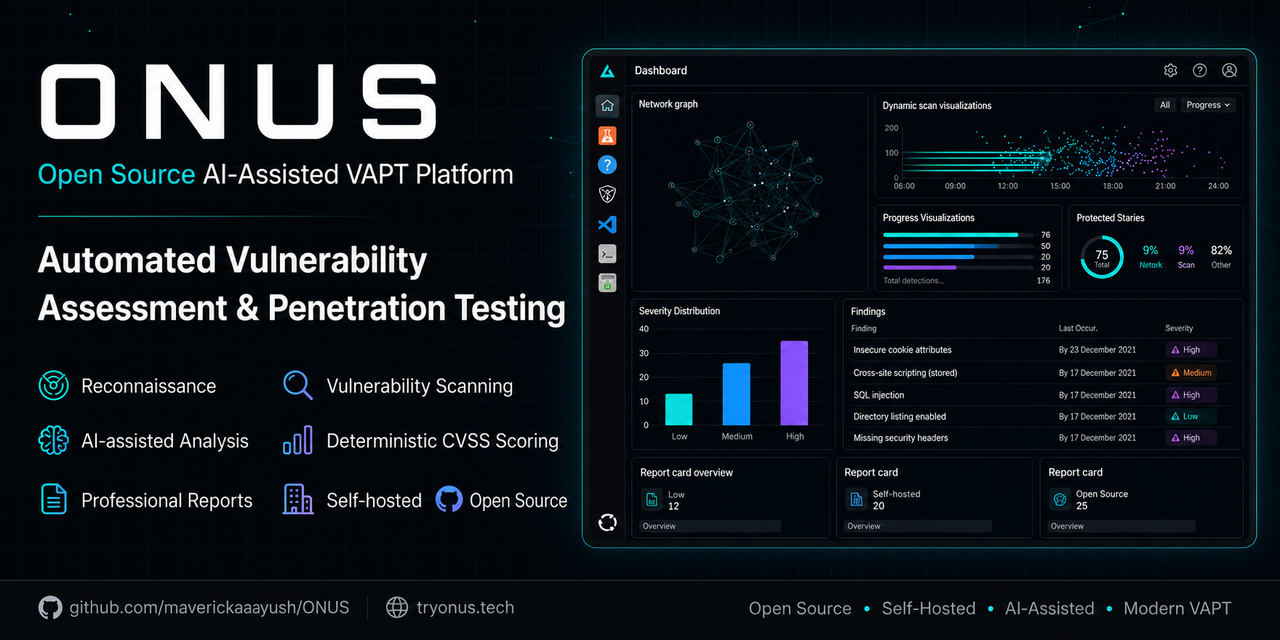Click the SQL injection finding row
Viewport: 1280px width, 640px height.
[1040, 395]
